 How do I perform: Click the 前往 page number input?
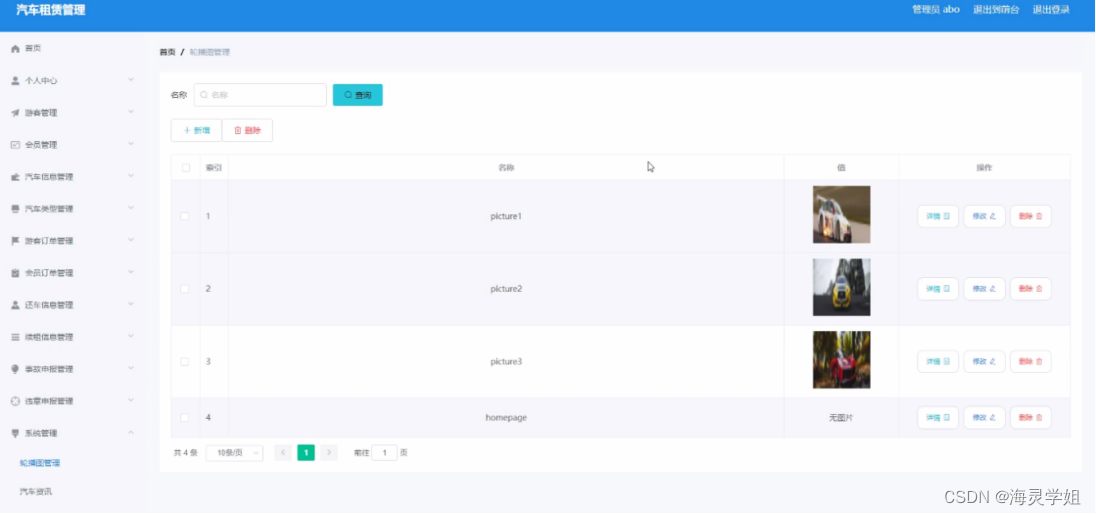(384, 453)
